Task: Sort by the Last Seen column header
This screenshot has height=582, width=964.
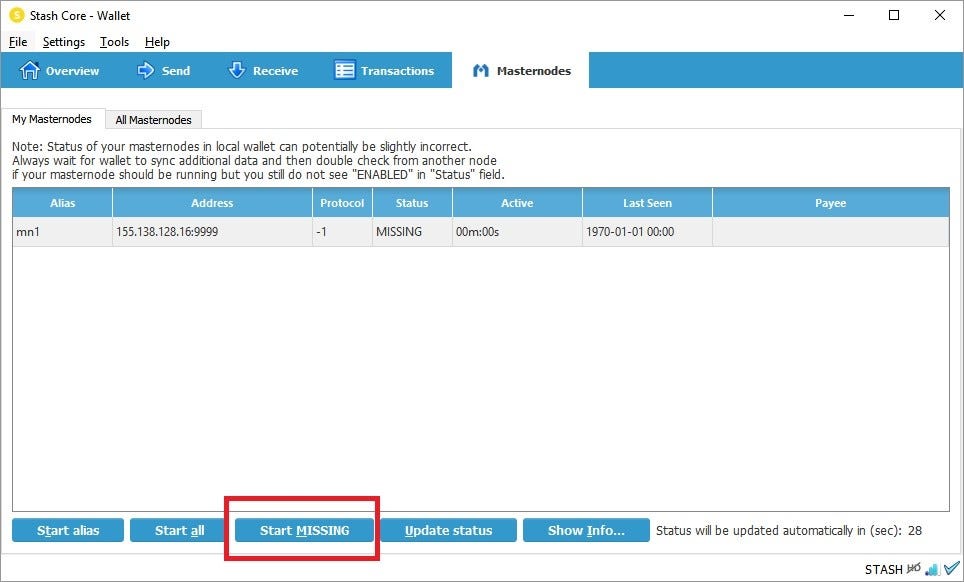Action: [647, 203]
